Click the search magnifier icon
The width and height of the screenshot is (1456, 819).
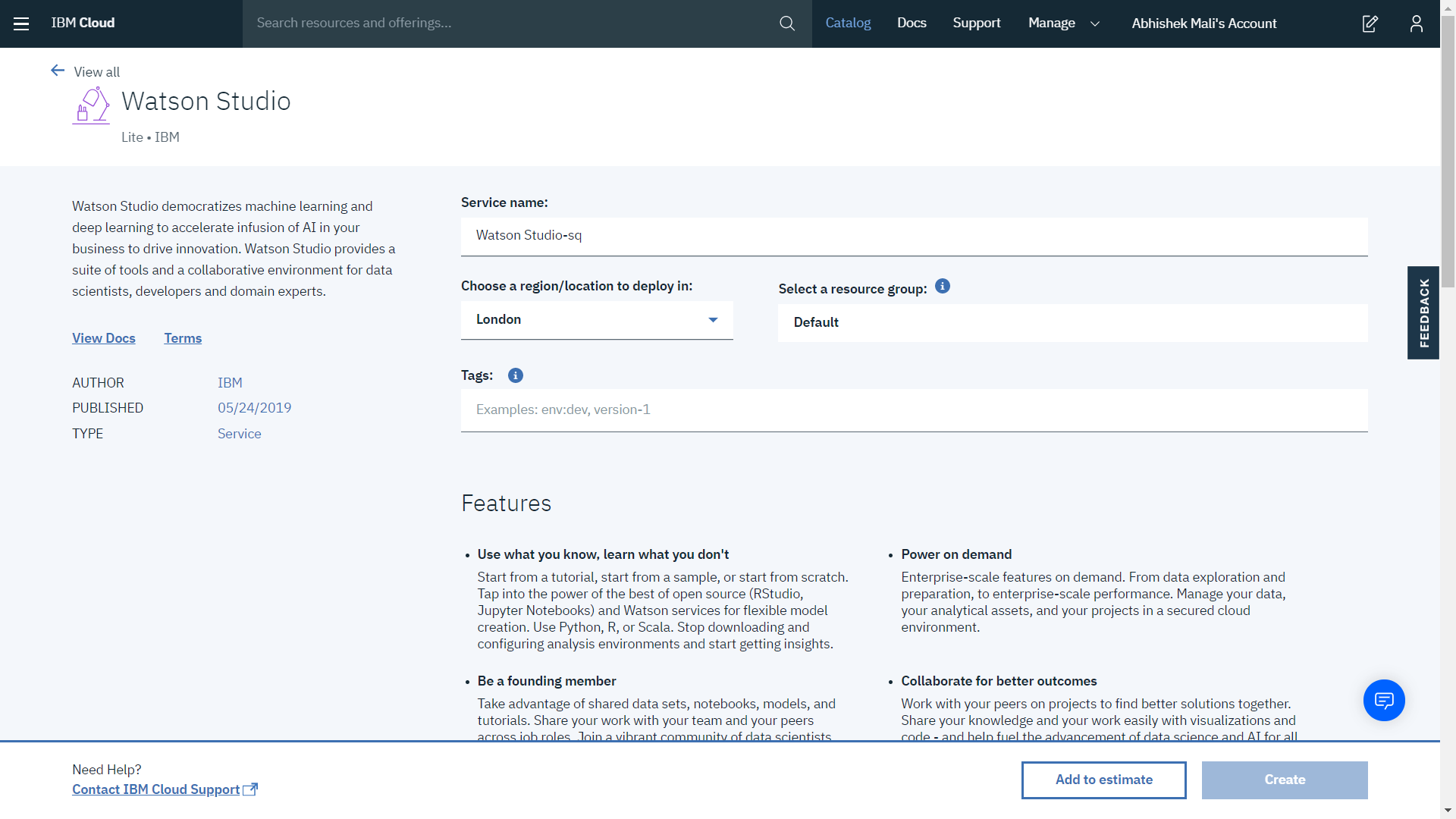tap(787, 24)
